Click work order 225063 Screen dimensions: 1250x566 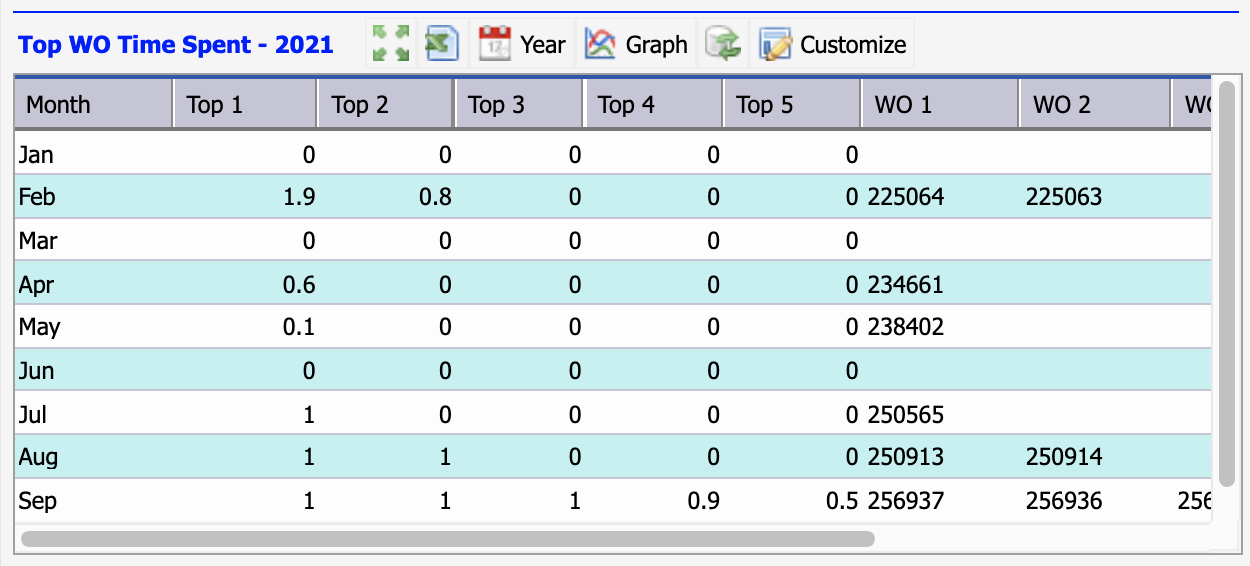tap(1064, 198)
